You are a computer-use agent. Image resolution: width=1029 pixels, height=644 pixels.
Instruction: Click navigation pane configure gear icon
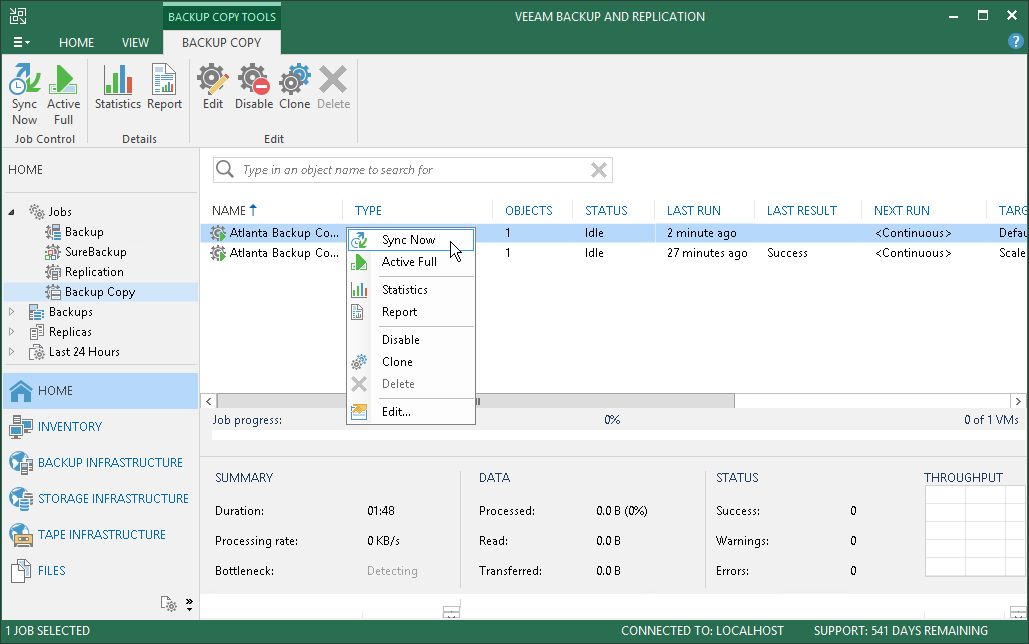169,603
